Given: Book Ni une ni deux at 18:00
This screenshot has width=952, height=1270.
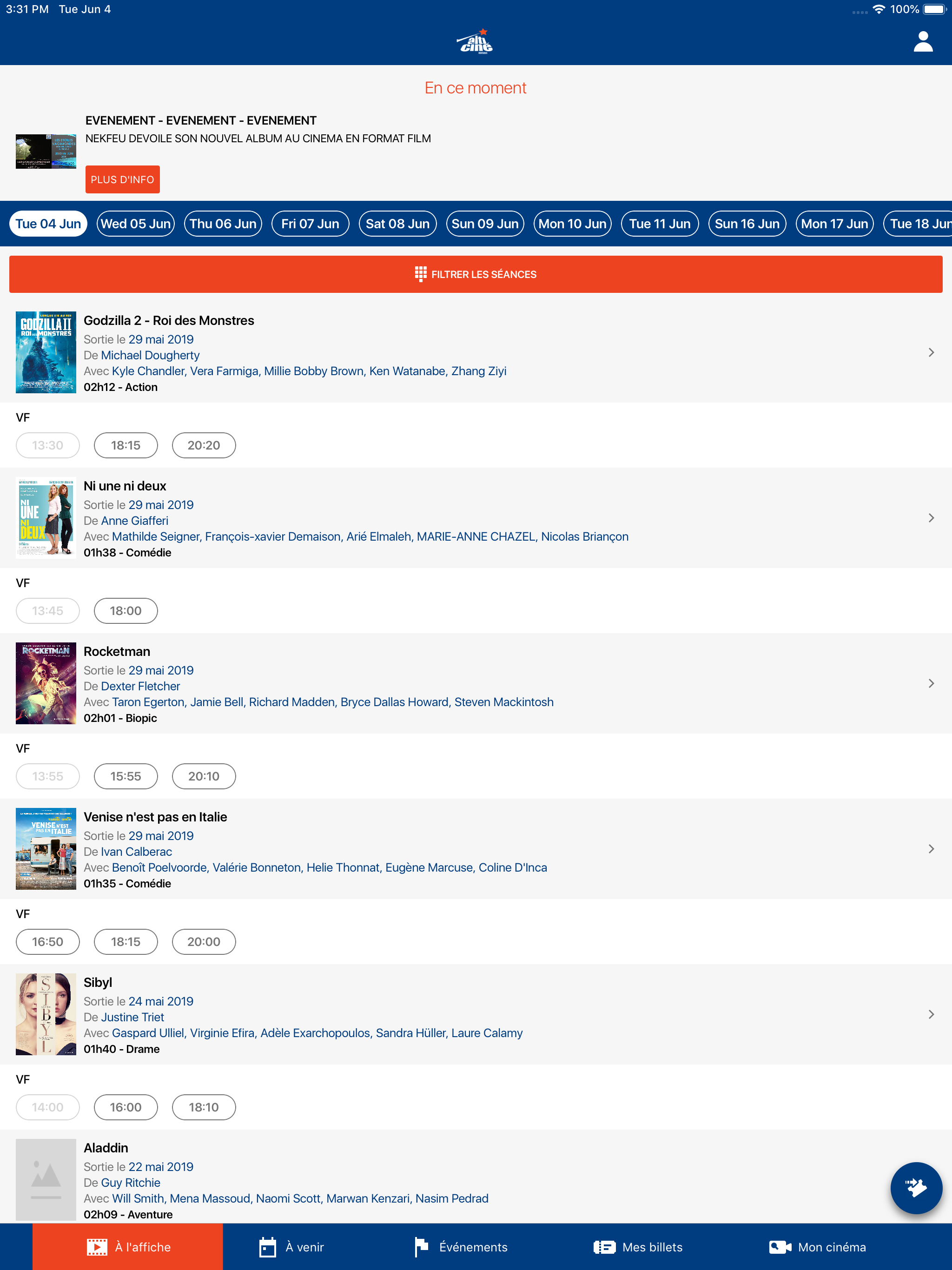Looking at the screenshot, I should click(126, 610).
